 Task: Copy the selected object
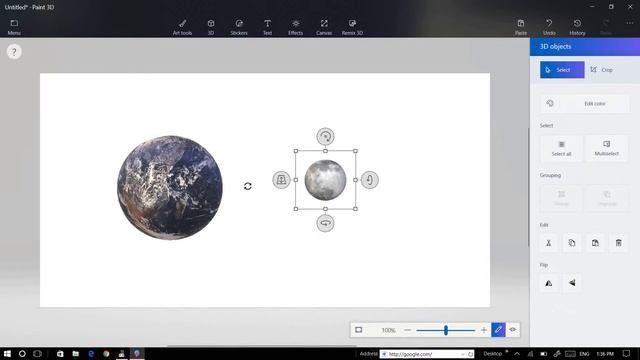coord(572,243)
